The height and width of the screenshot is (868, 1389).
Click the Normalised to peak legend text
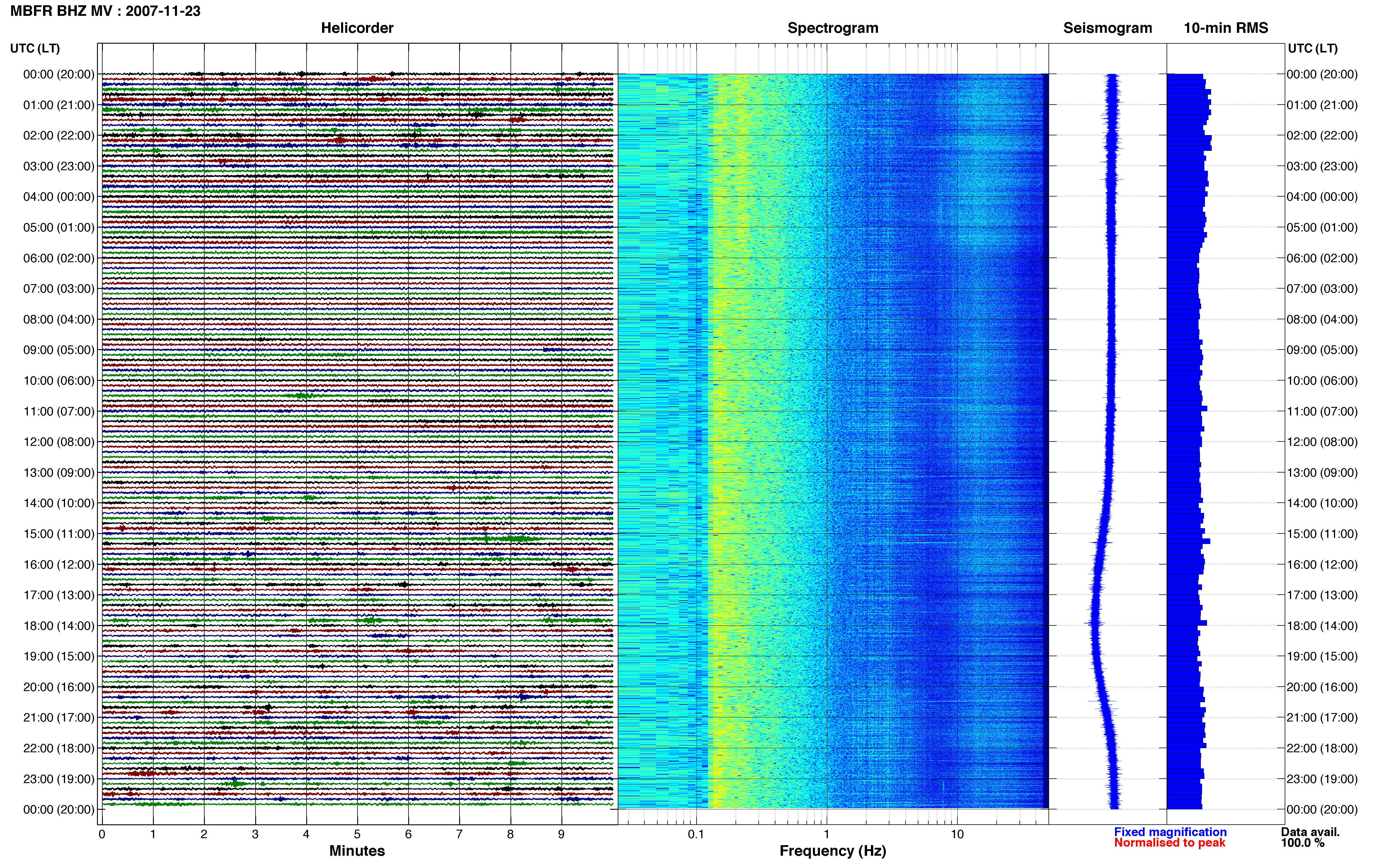tap(1170, 843)
